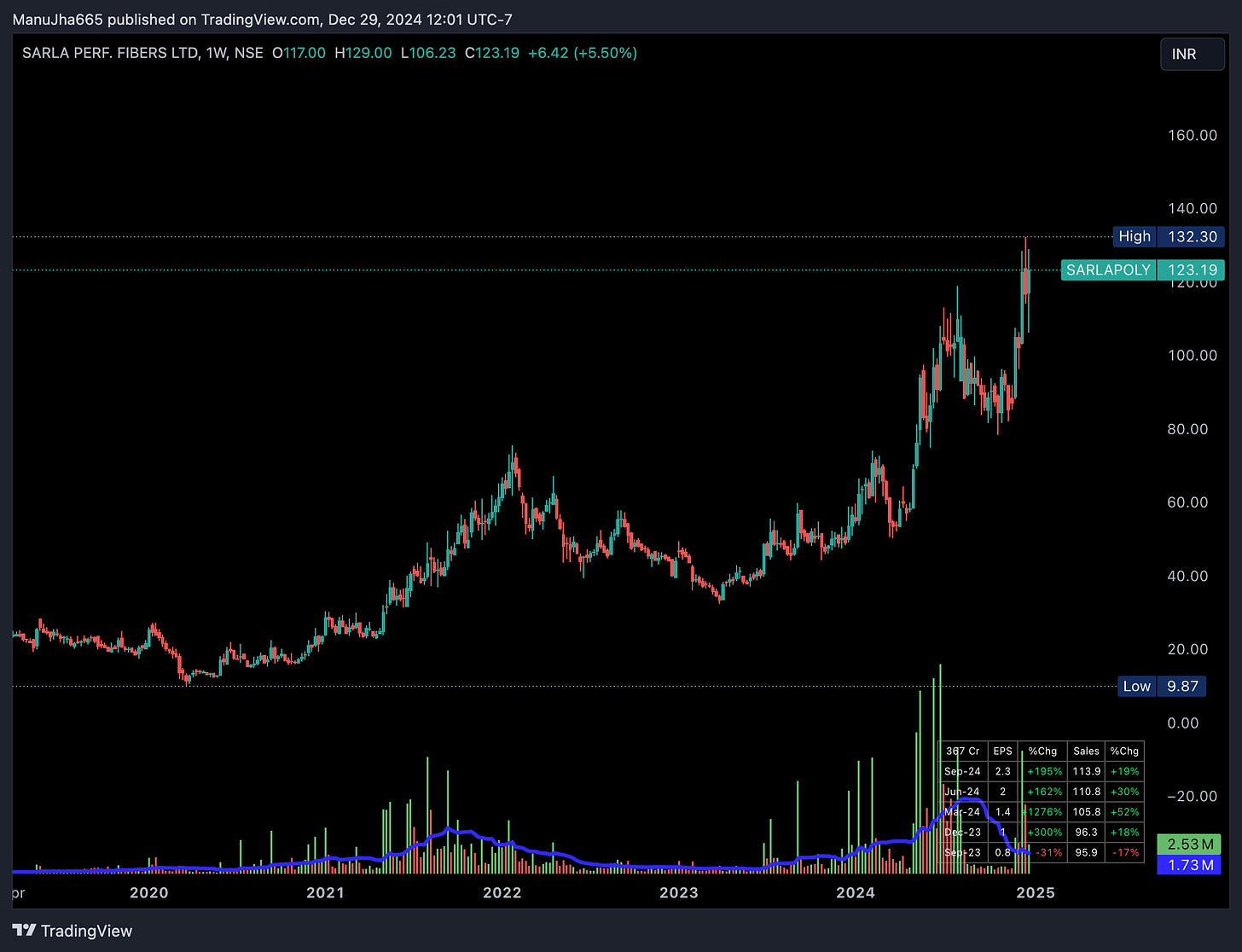The image size is (1242, 952).
Task: Click the Mar-24 row label
Action: click(963, 812)
